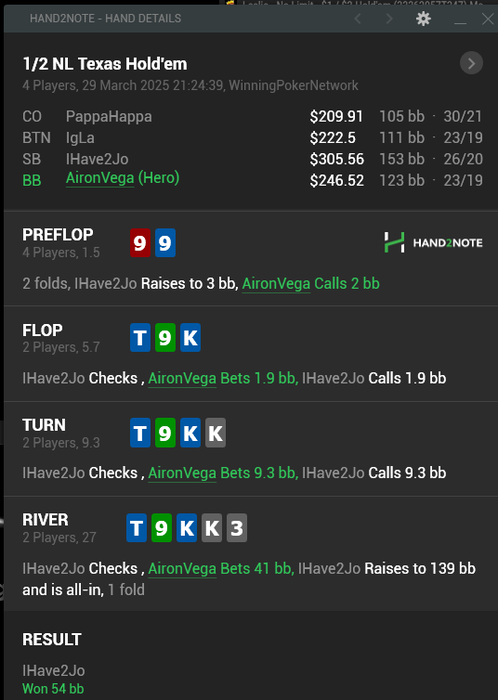Click gray K card on the turn
498x700 pixels.
(x=216, y=433)
